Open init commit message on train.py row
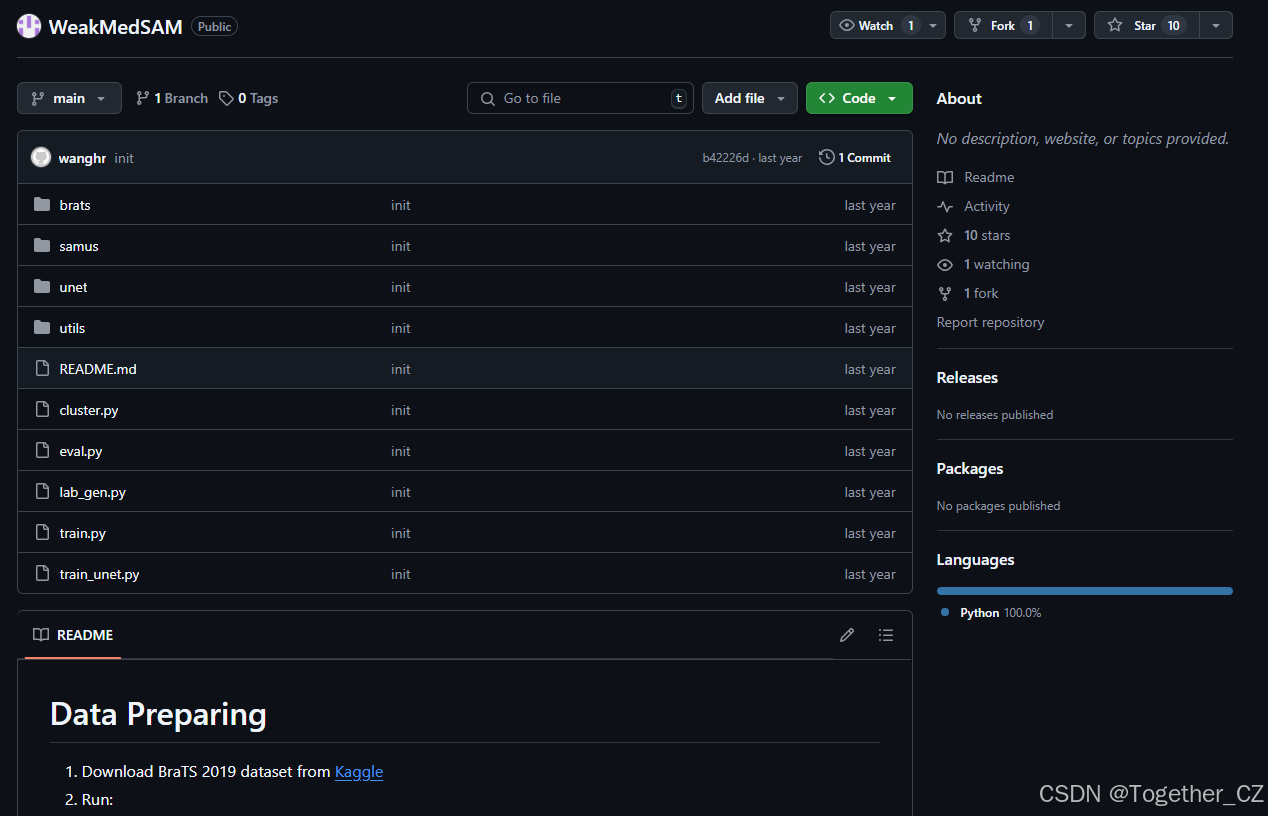The image size is (1268, 816). tap(401, 533)
